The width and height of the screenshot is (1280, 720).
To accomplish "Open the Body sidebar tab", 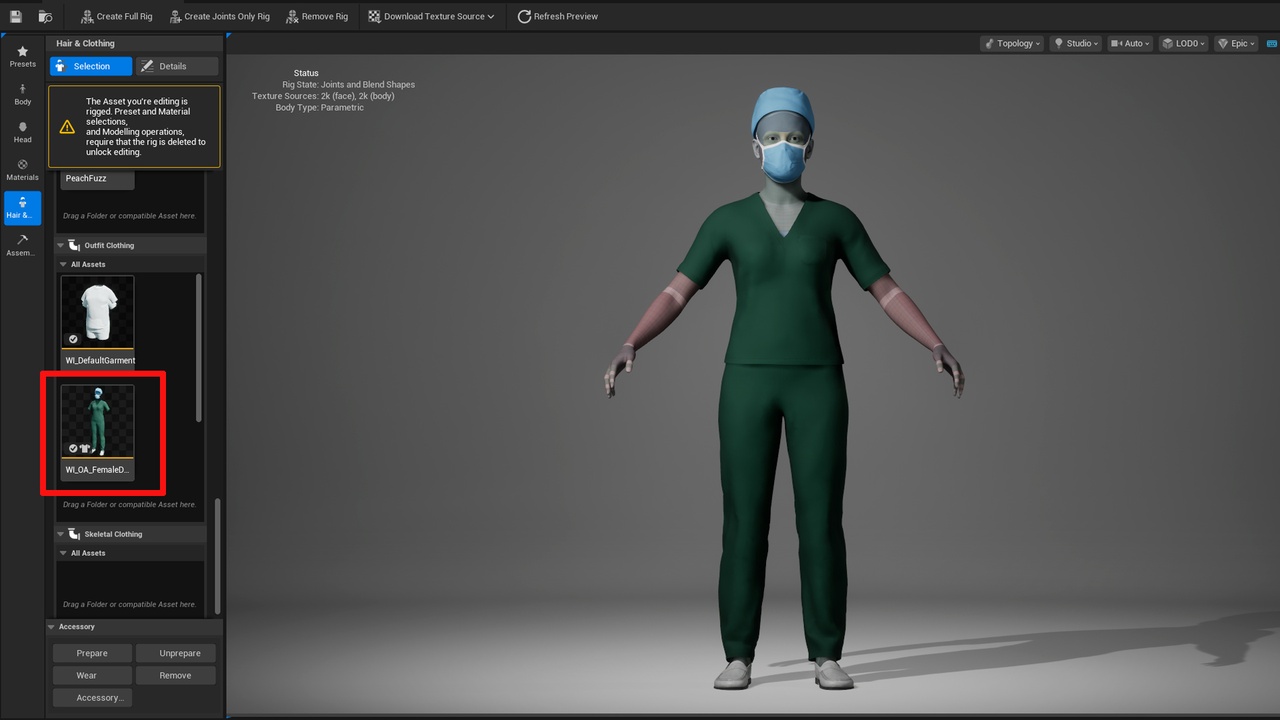I will click(x=22, y=95).
